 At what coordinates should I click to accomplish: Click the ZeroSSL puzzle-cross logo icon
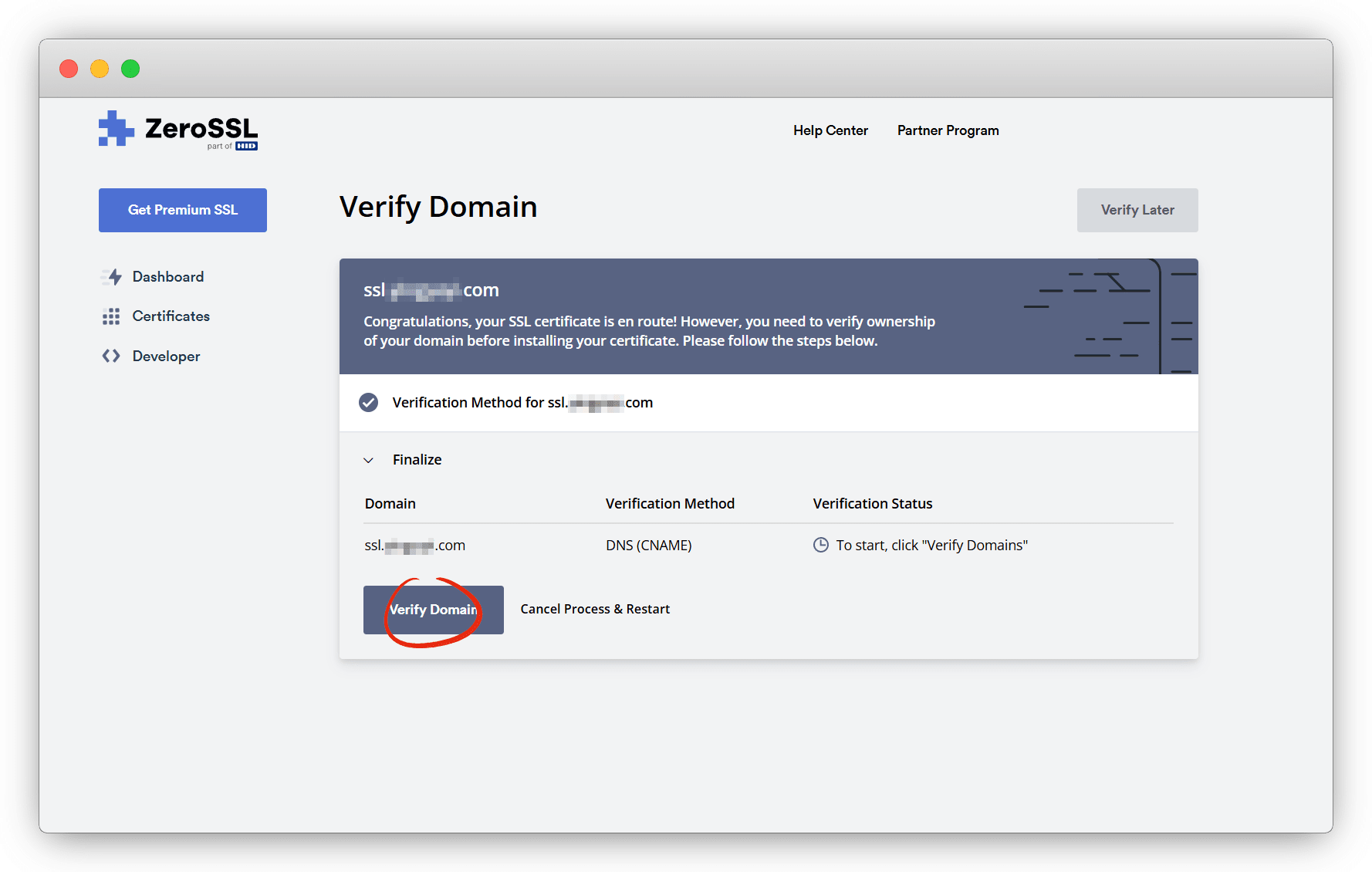pos(116,129)
